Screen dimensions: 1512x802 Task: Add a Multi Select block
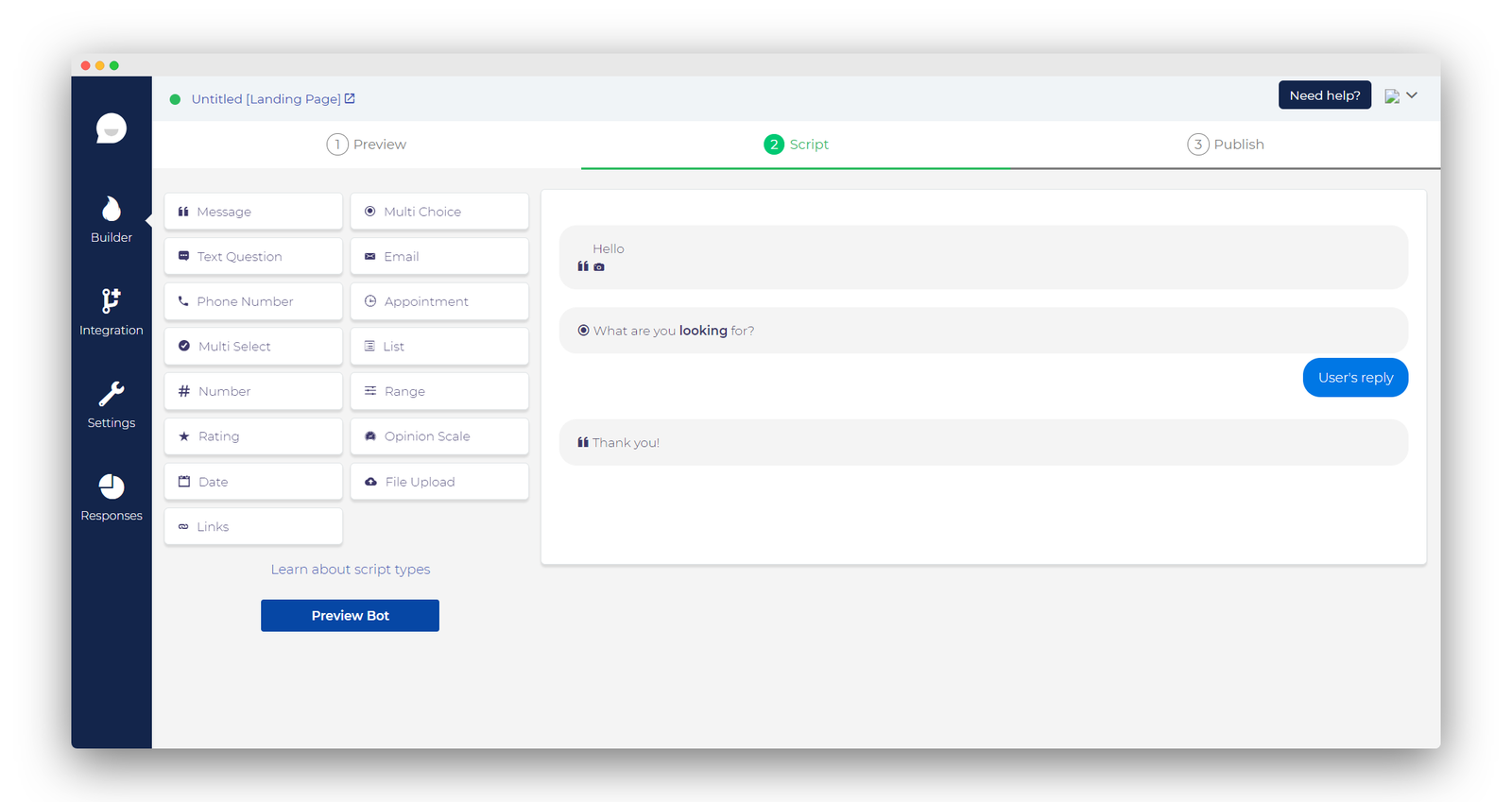pos(253,346)
